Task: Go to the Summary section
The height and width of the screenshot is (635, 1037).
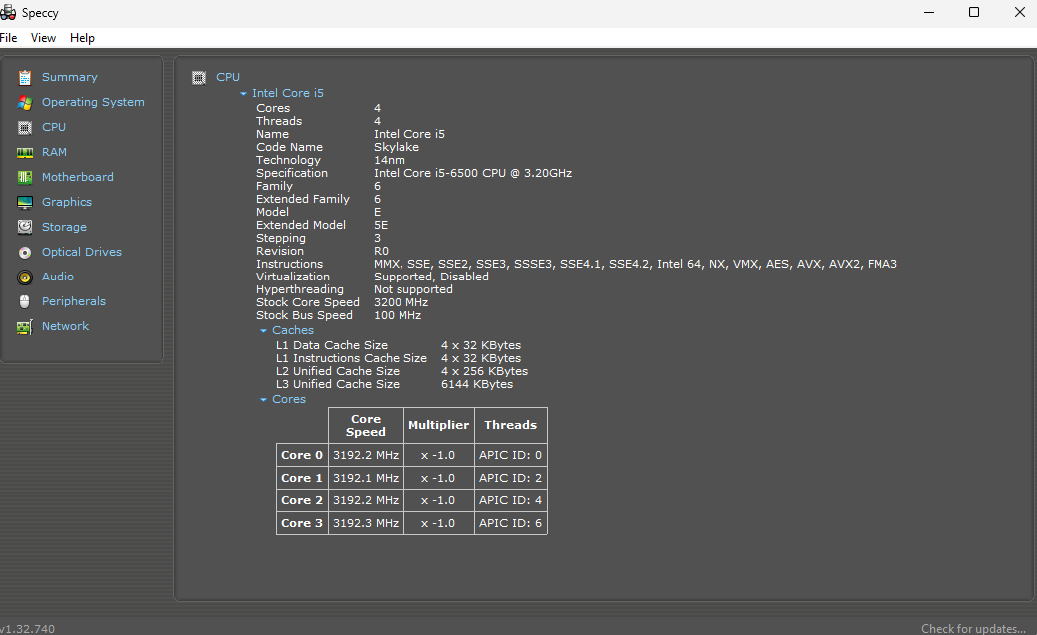Action: coord(69,77)
